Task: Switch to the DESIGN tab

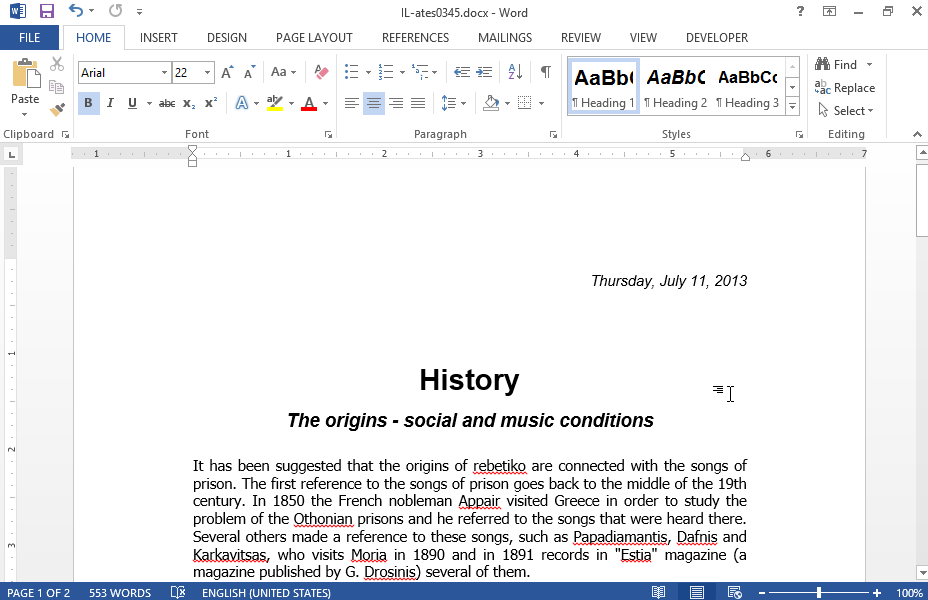Action: (227, 38)
